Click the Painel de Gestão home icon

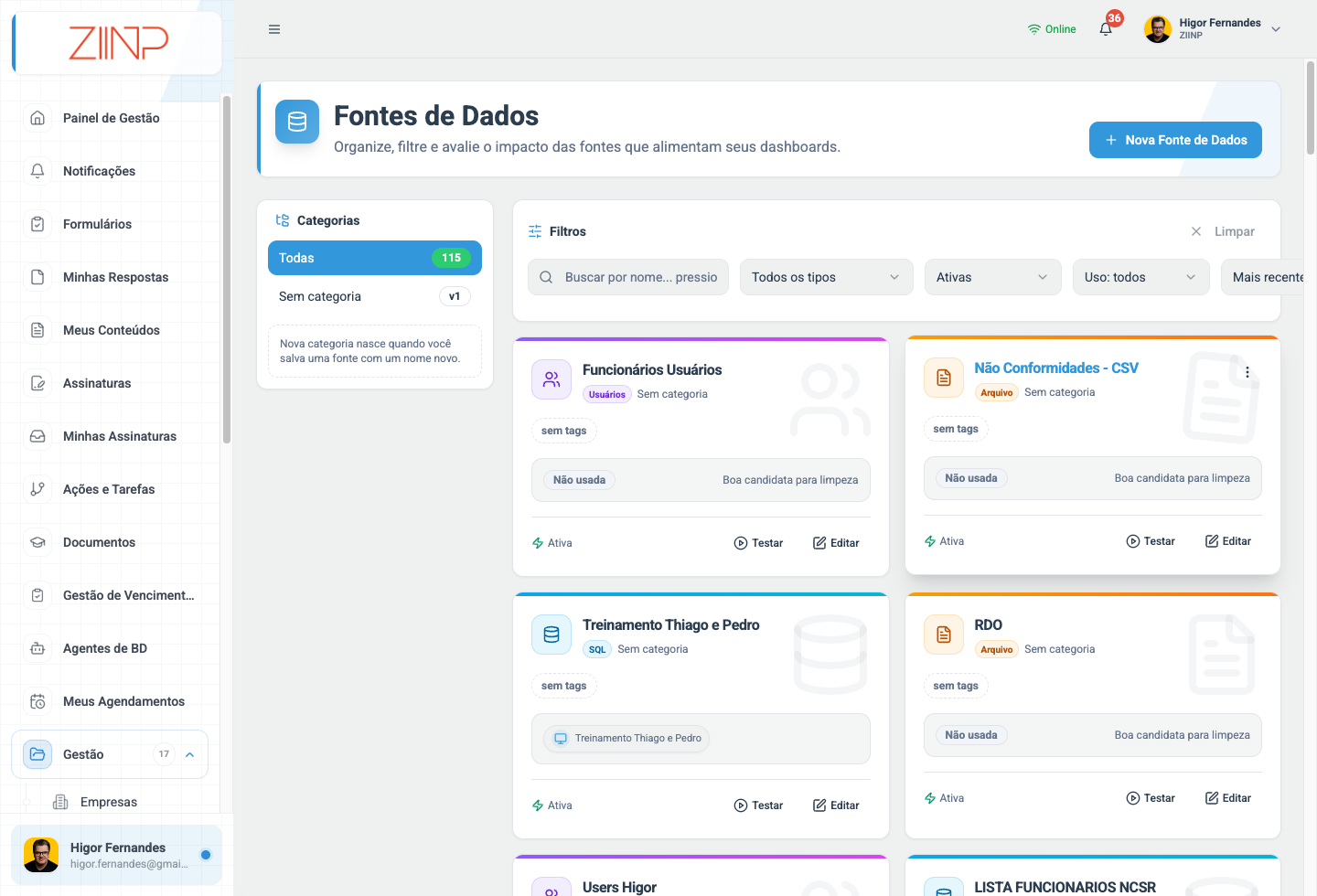tap(37, 118)
